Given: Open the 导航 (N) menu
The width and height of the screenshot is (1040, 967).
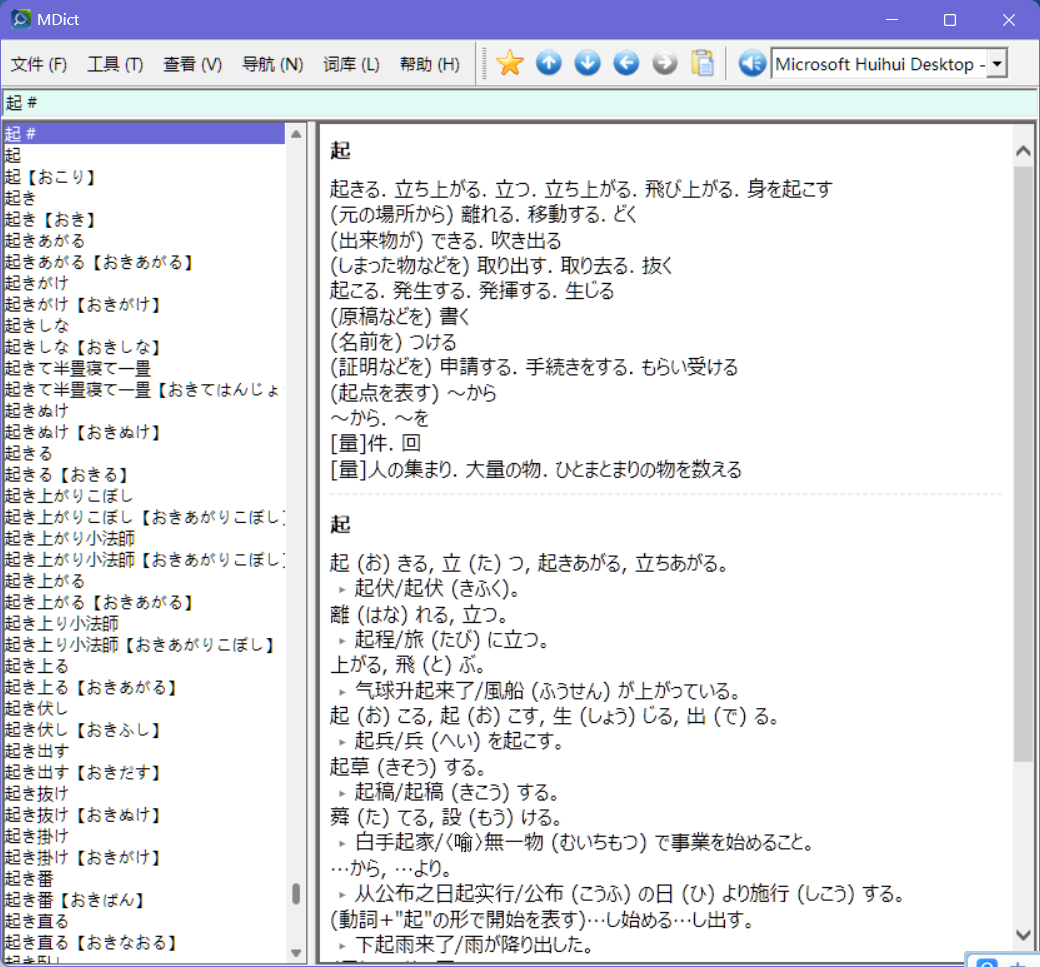Looking at the screenshot, I should point(273,64).
